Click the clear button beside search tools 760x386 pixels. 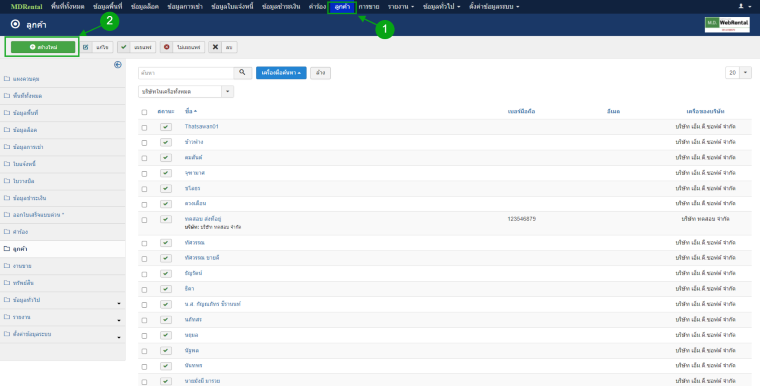320,73
